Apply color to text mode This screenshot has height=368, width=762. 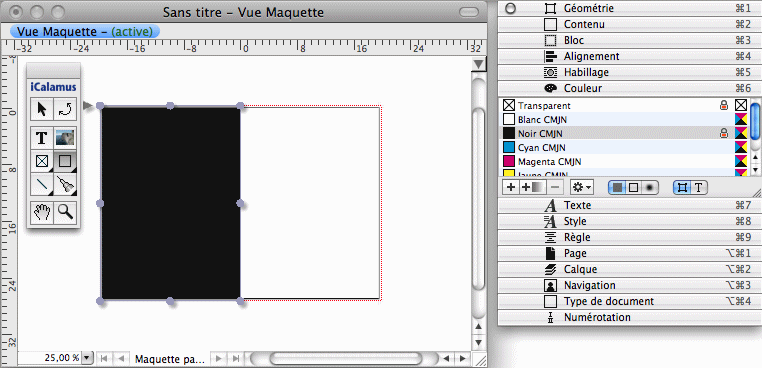699,188
